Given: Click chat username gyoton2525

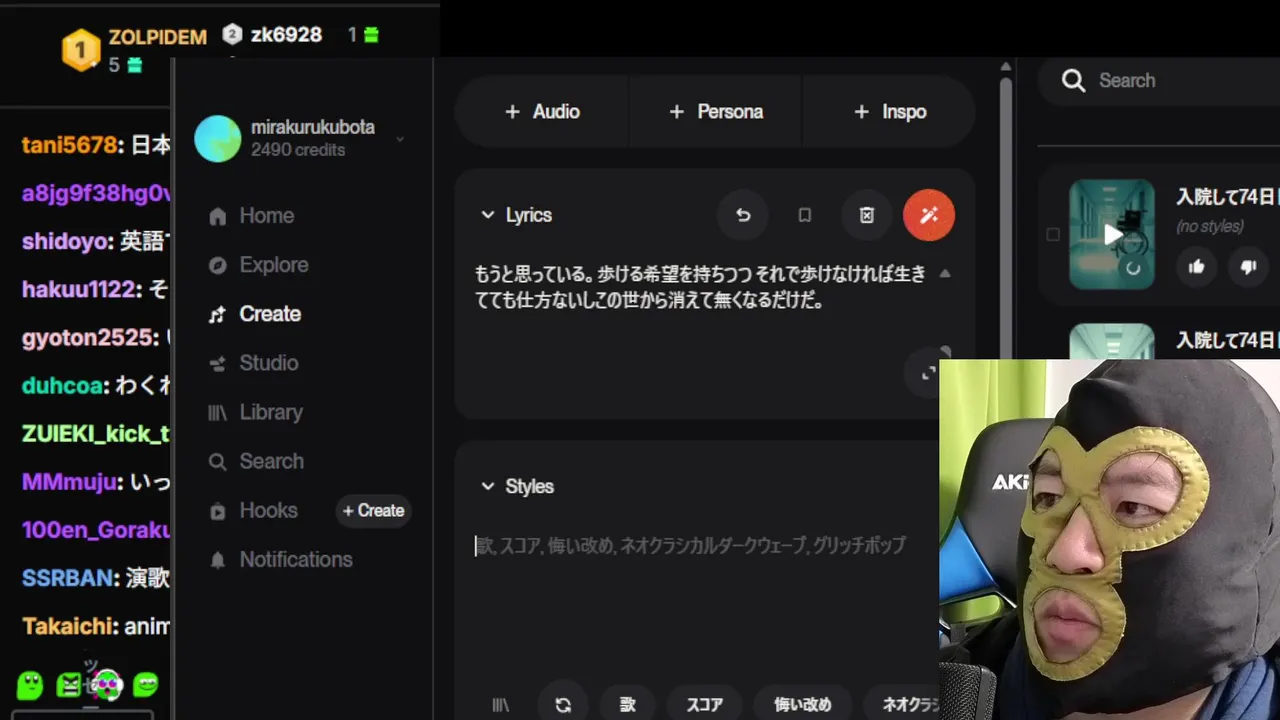Looking at the screenshot, I should point(87,338).
